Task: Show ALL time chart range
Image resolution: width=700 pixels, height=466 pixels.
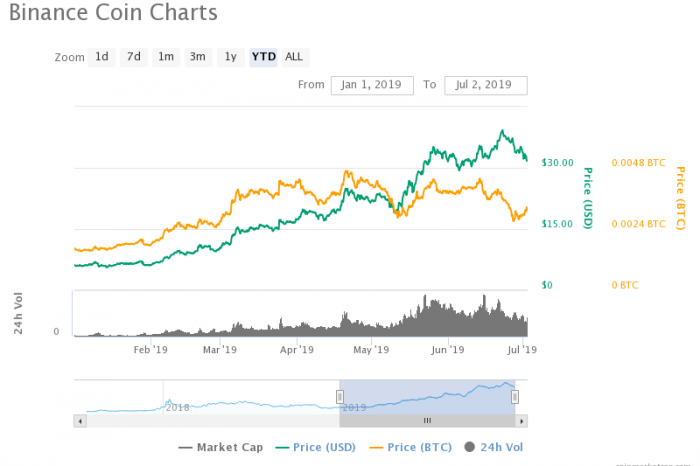Action: 295,57
